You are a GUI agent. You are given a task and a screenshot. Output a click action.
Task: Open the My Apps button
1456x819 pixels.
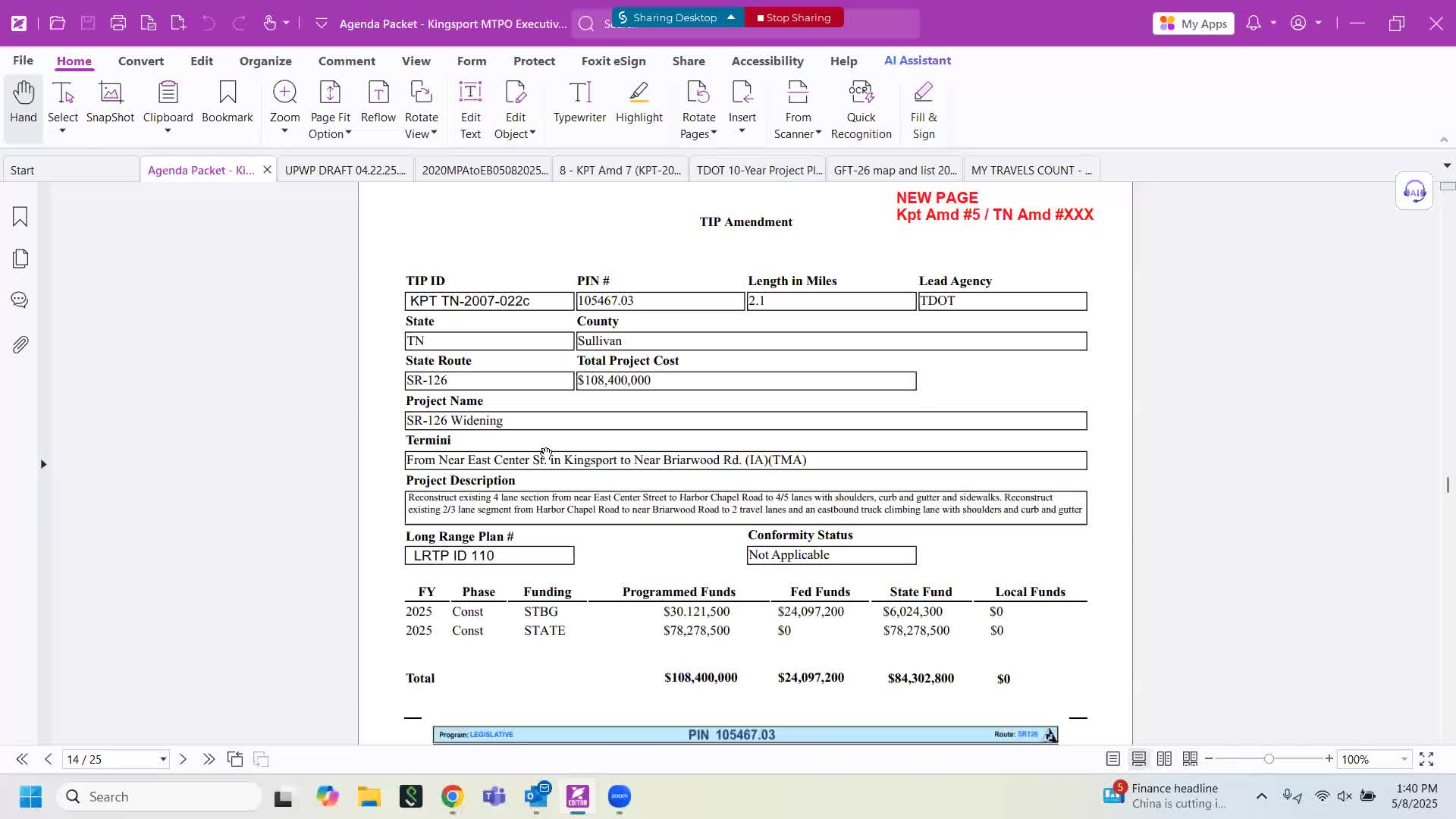pyautogui.click(x=1194, y=24)
